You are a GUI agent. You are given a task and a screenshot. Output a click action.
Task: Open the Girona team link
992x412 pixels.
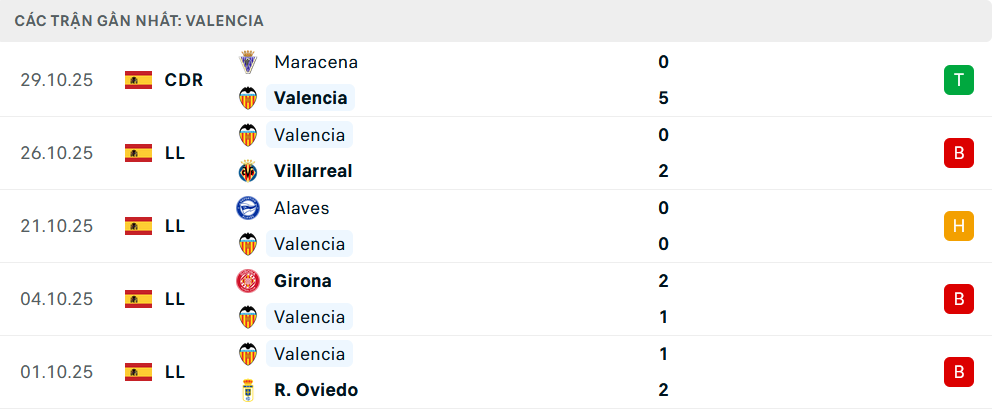[302, 281]
